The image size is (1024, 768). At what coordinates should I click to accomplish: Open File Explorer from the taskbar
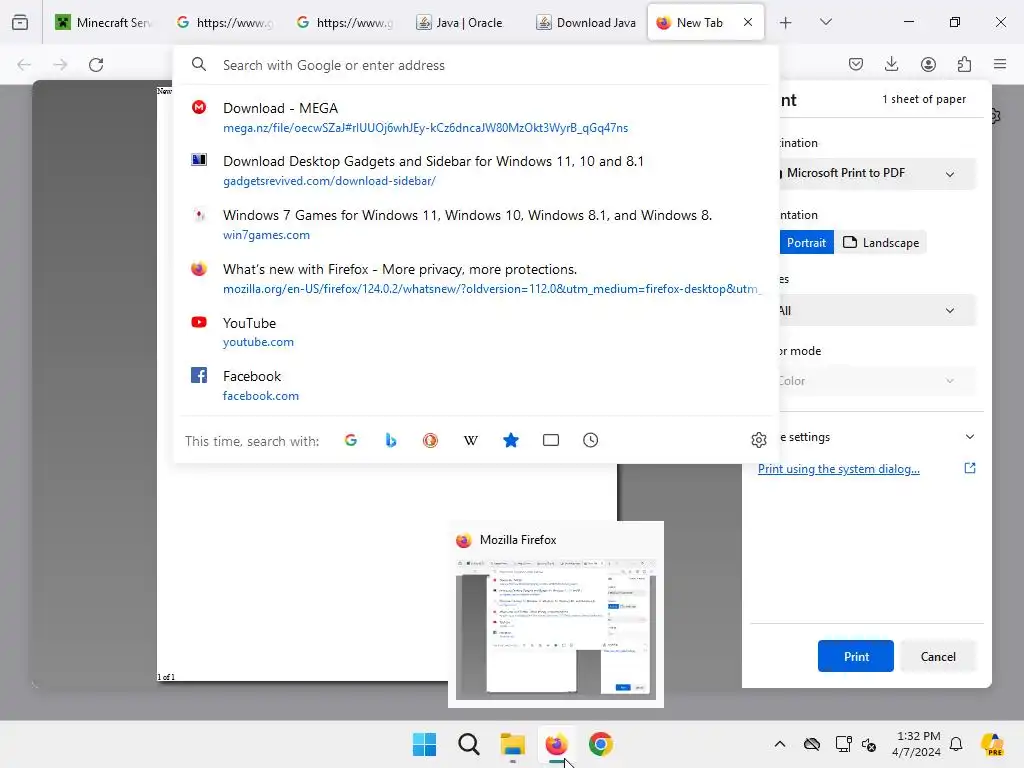(x=513, y=744)
